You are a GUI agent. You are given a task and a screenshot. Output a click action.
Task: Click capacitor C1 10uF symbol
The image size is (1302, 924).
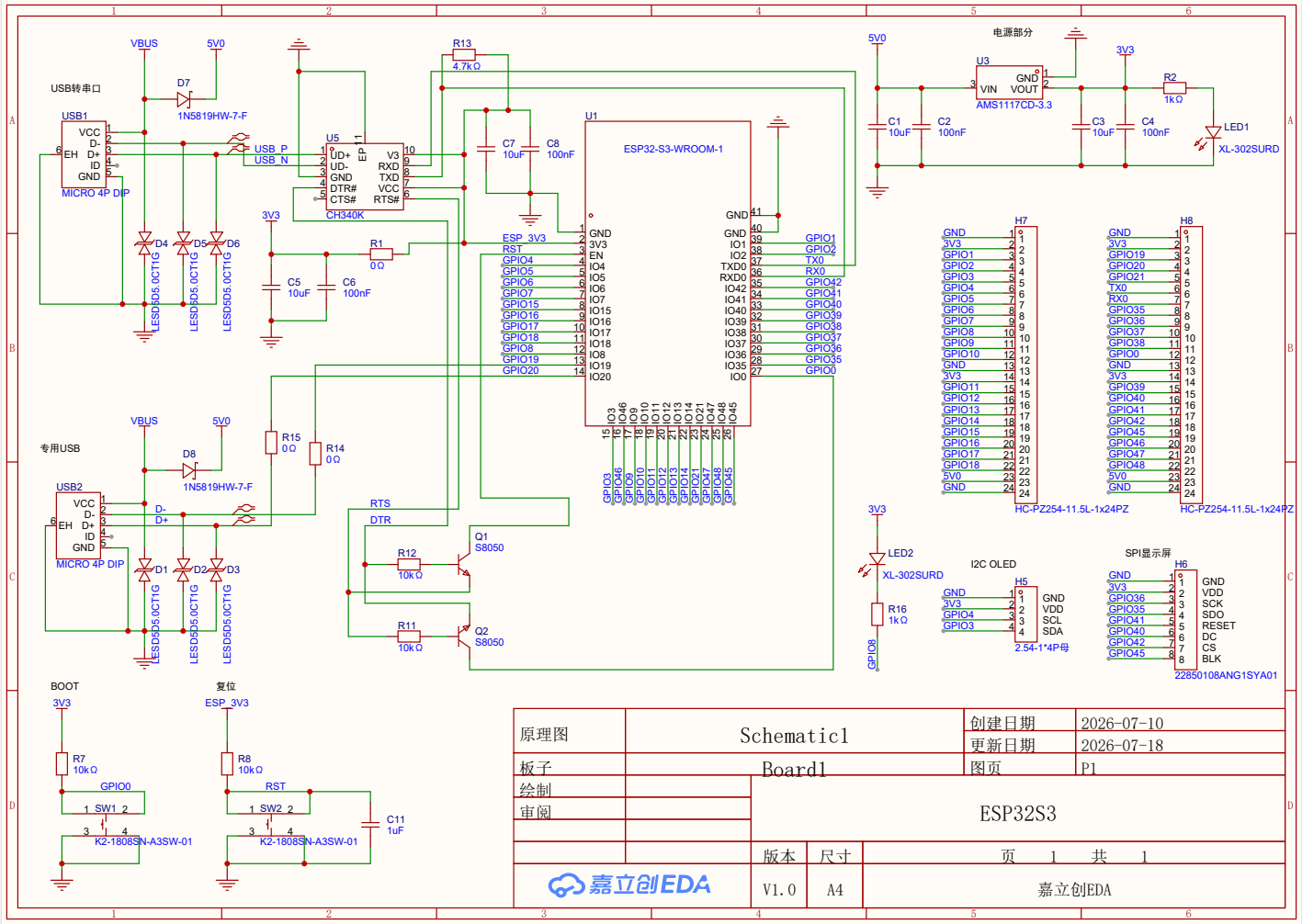pyautogui.click(x=877, y=127)
